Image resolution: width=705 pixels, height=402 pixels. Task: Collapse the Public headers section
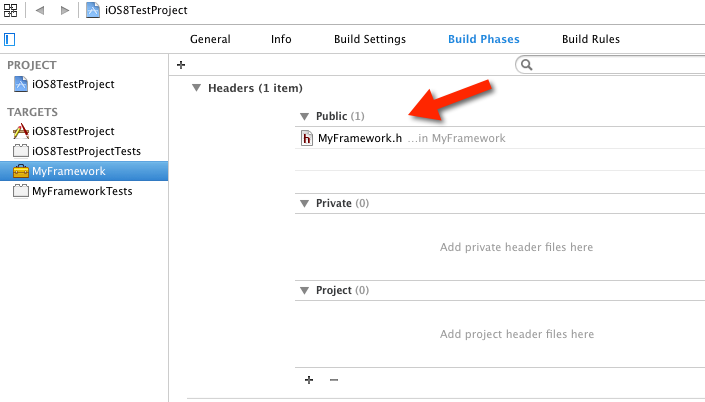[305, 117]
